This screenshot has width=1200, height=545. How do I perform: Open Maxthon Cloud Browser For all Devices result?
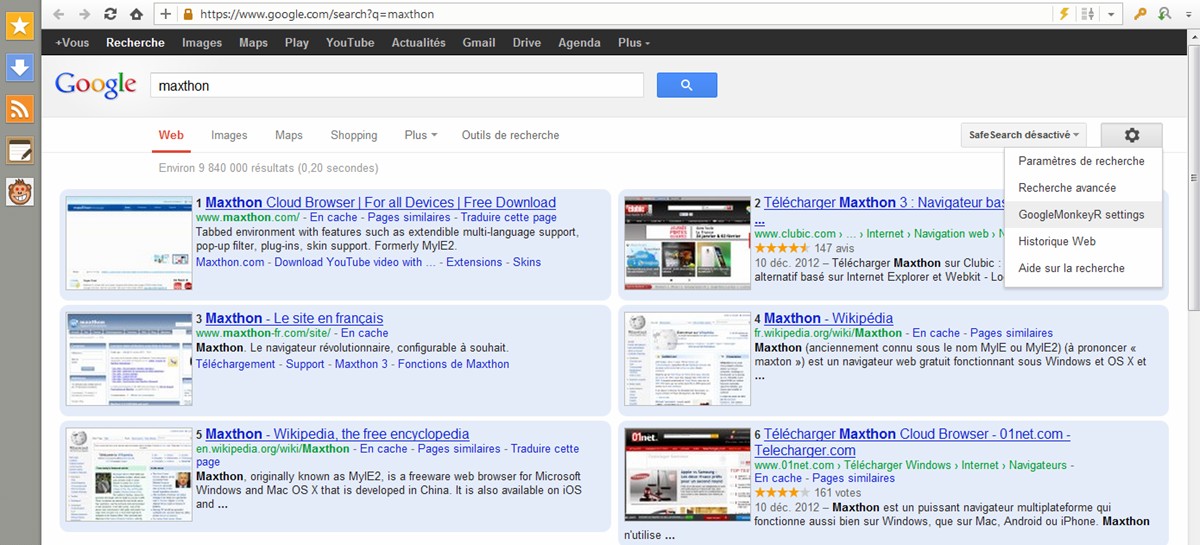point(380,203)
